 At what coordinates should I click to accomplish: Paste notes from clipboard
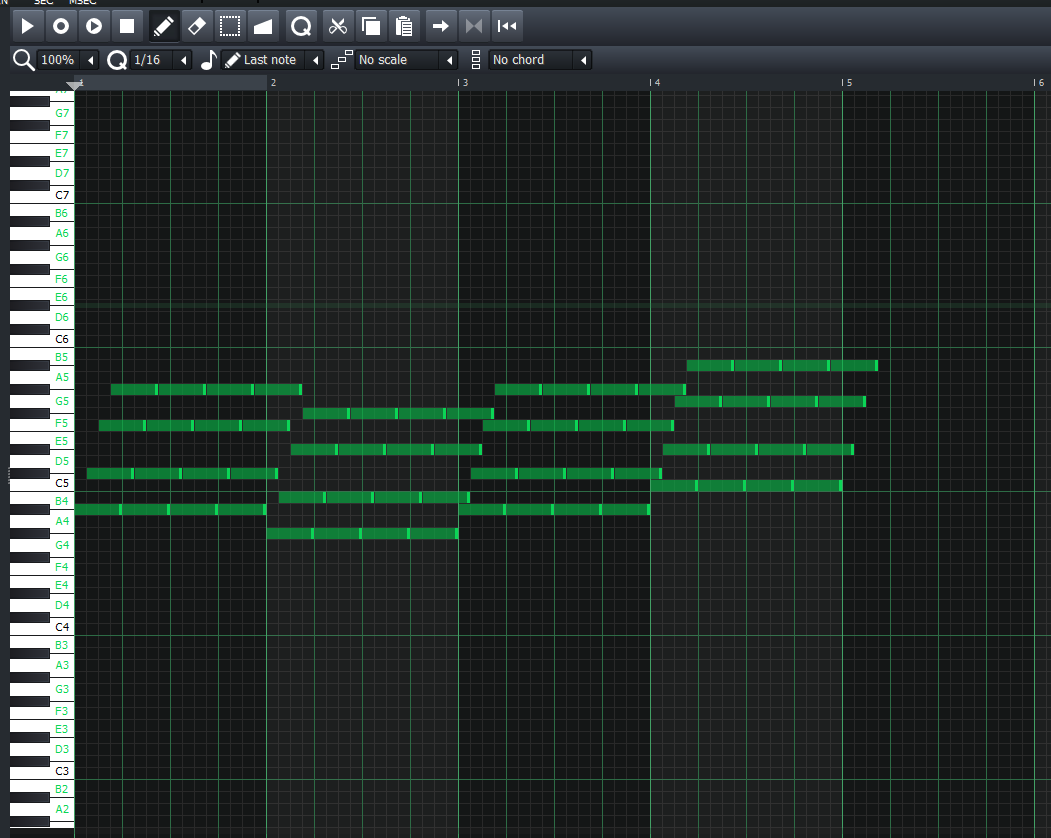(404, 26)
